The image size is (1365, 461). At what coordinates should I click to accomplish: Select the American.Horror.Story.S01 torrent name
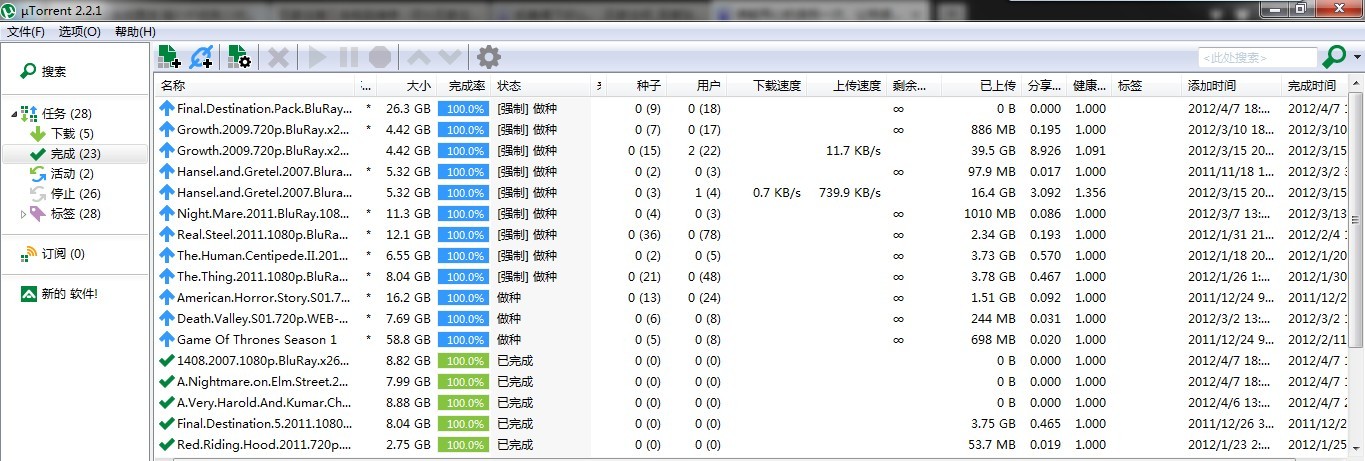tap(262, 297)
